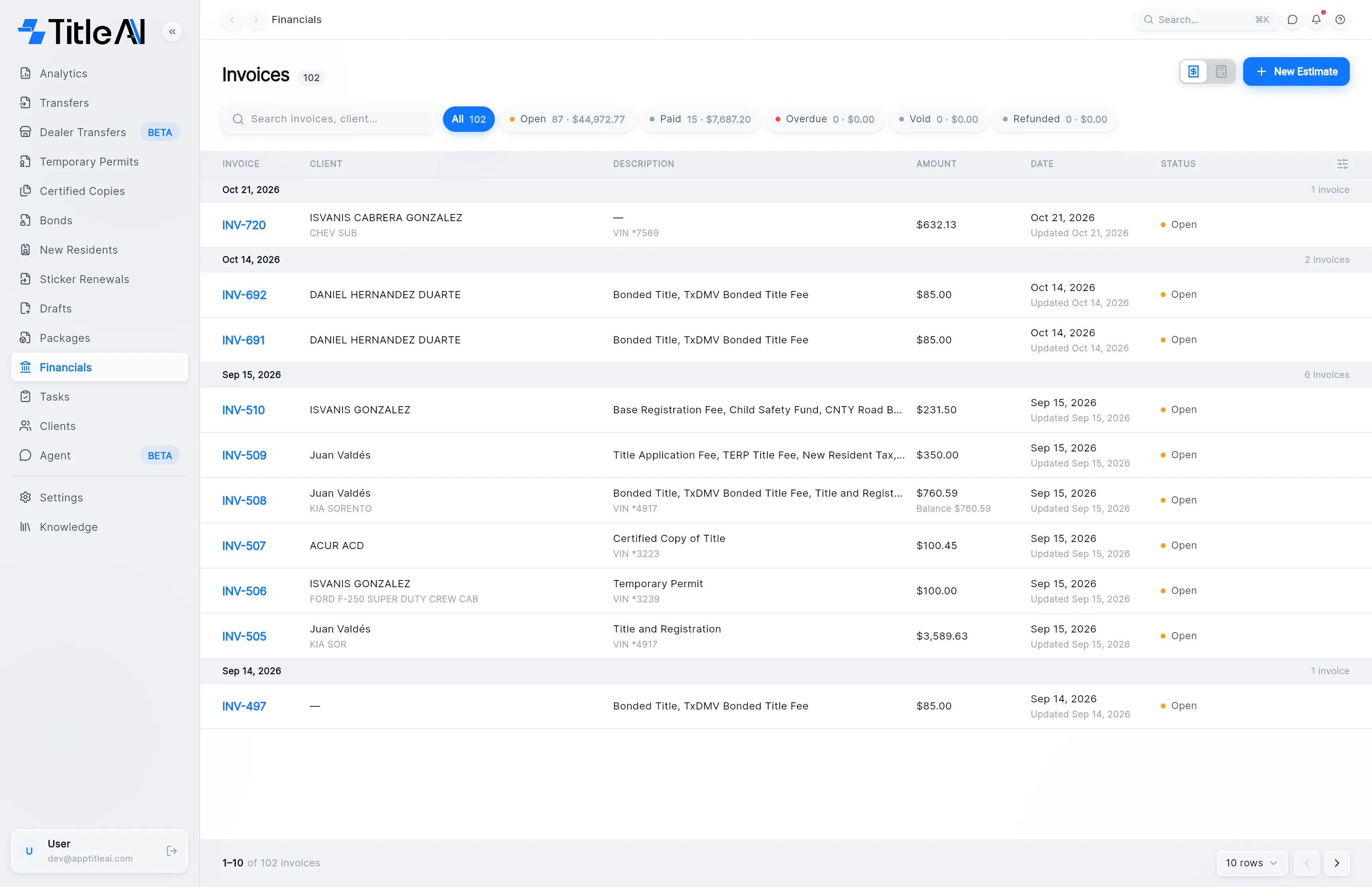Open Knowledge in the sidebar
This screenshot has height=887, width=1372.
100,527
